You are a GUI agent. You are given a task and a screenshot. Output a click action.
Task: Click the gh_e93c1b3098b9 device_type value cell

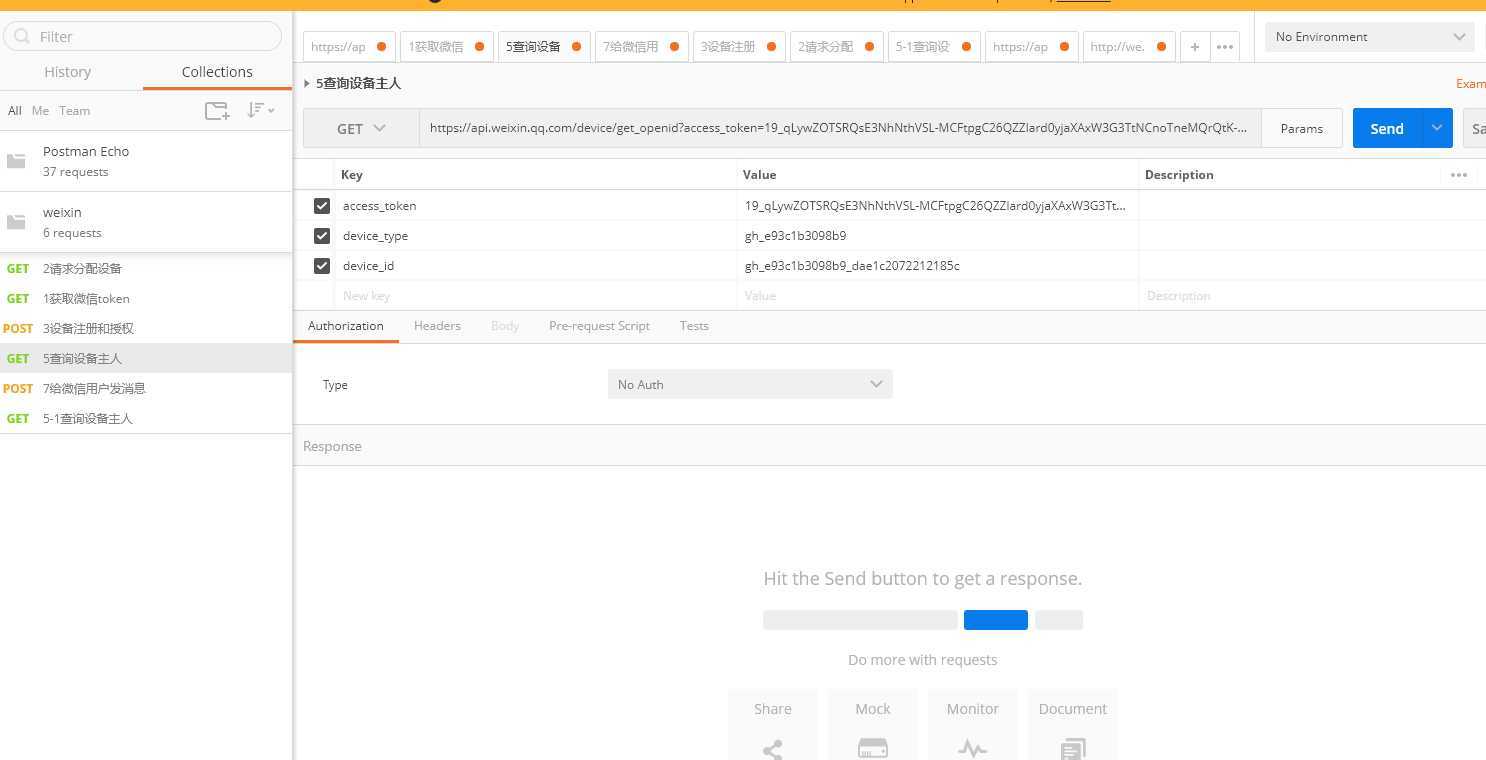pos(937,236)
